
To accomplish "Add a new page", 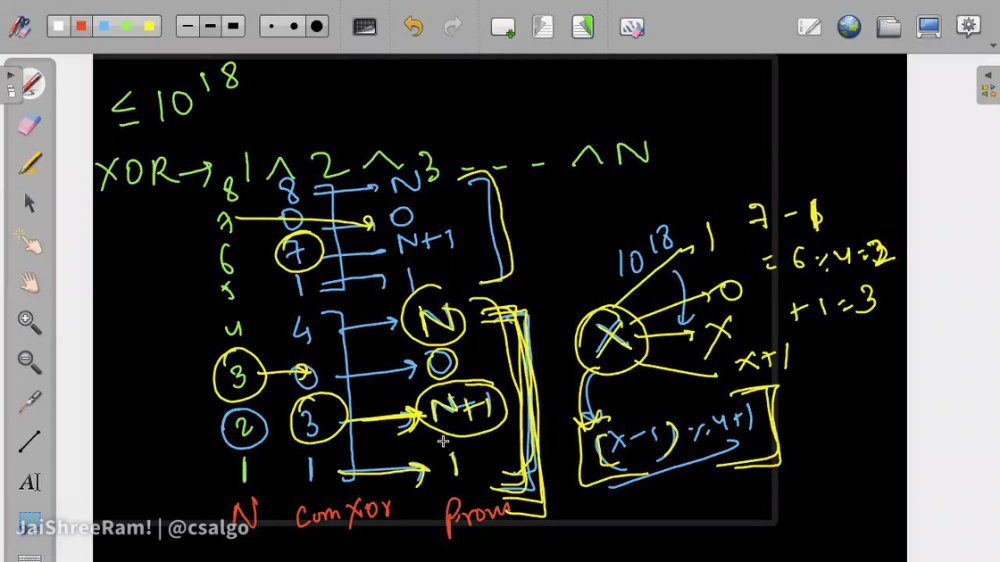I will tap(503, 27).
